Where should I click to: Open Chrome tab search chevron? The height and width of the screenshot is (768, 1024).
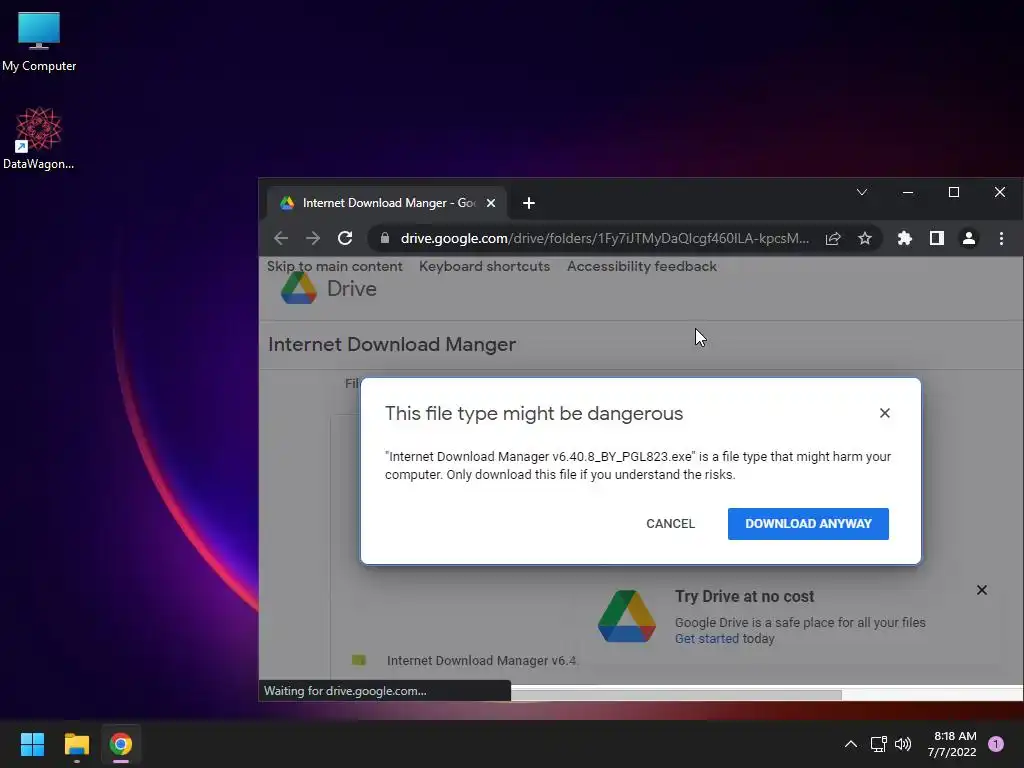pyautogui.click(x=861, y=192)
